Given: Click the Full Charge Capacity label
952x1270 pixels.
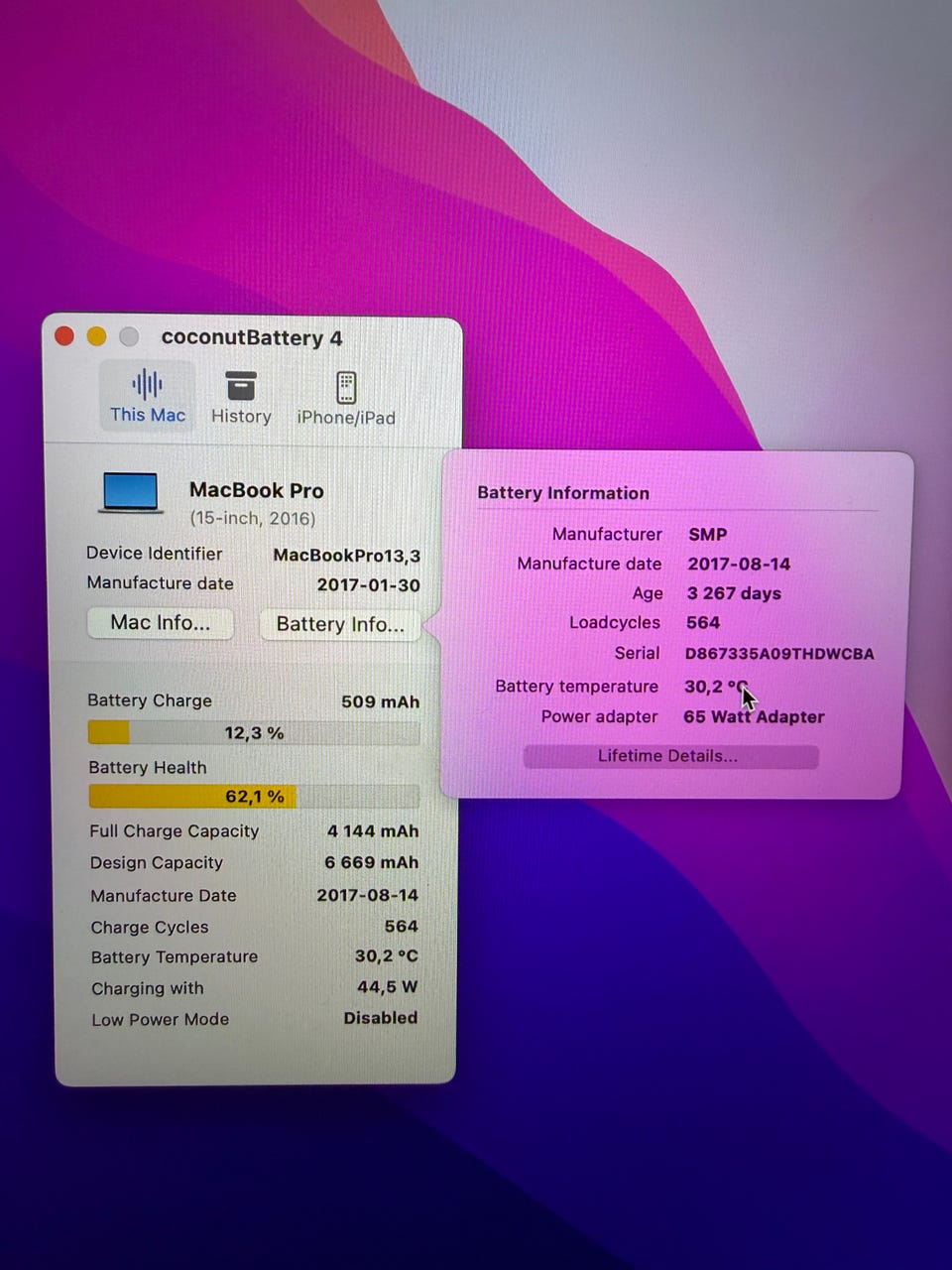Looking at the screenshot, I should coord(174,831).
